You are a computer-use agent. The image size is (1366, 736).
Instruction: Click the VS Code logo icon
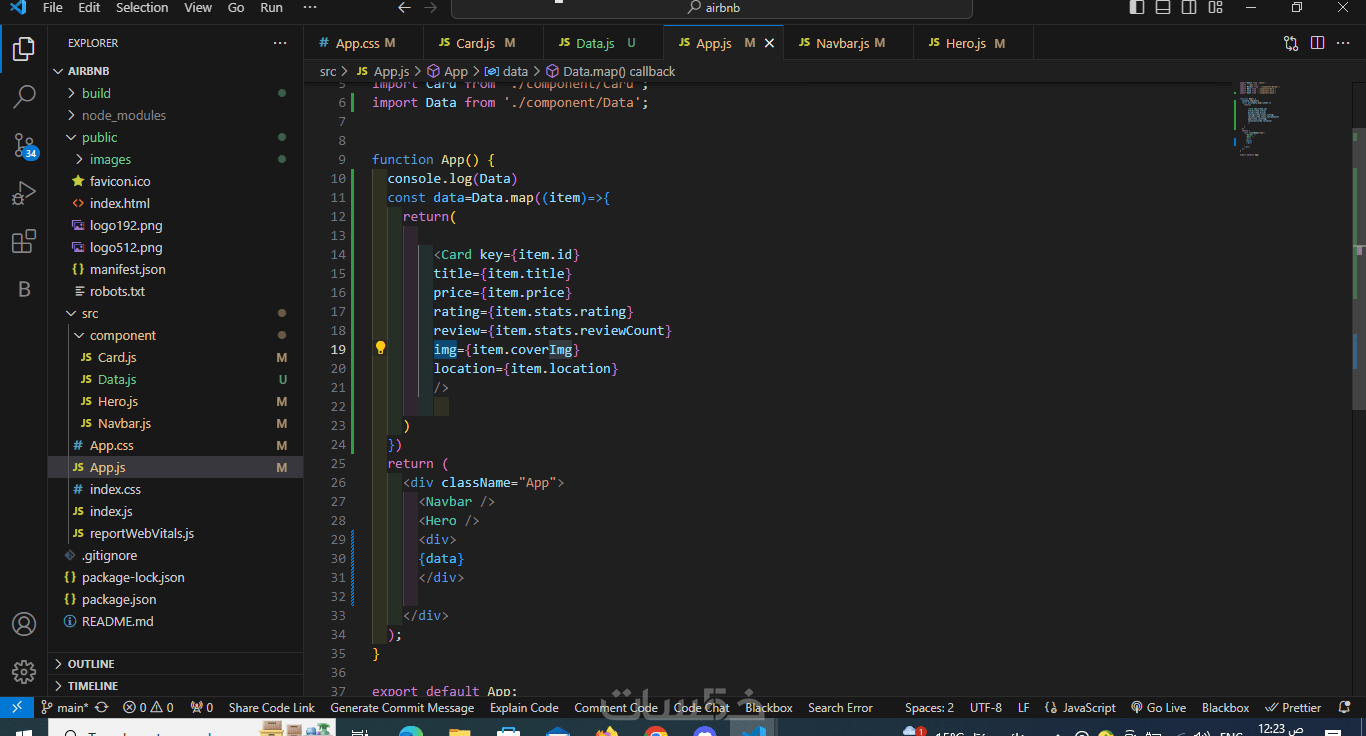17,8
